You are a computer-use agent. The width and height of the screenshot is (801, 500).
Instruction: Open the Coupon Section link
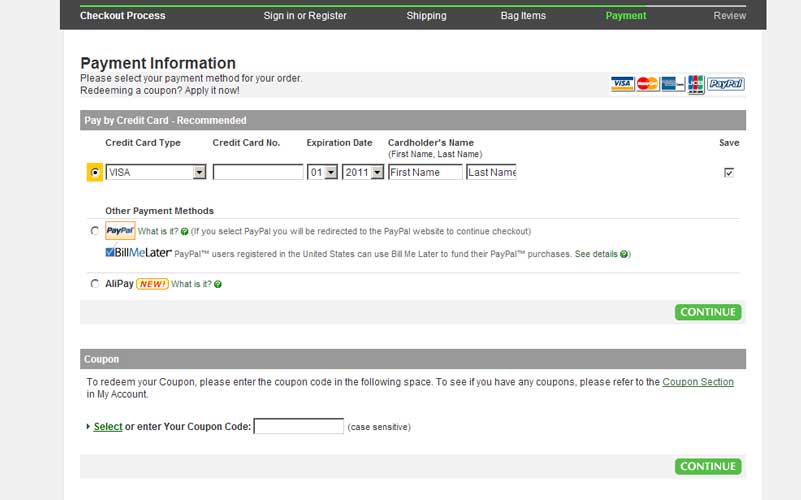pos(698,382)
